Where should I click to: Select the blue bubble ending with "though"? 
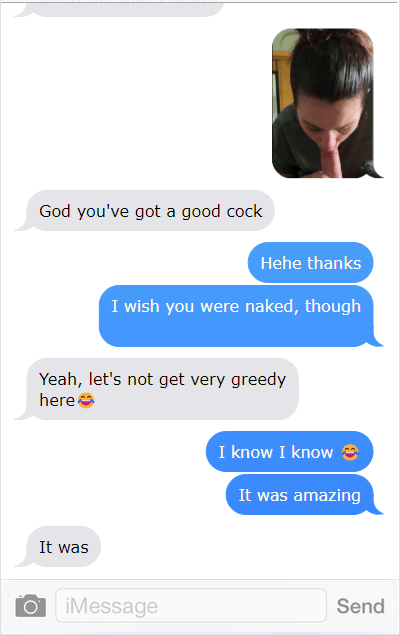click(x=236, y=316)
